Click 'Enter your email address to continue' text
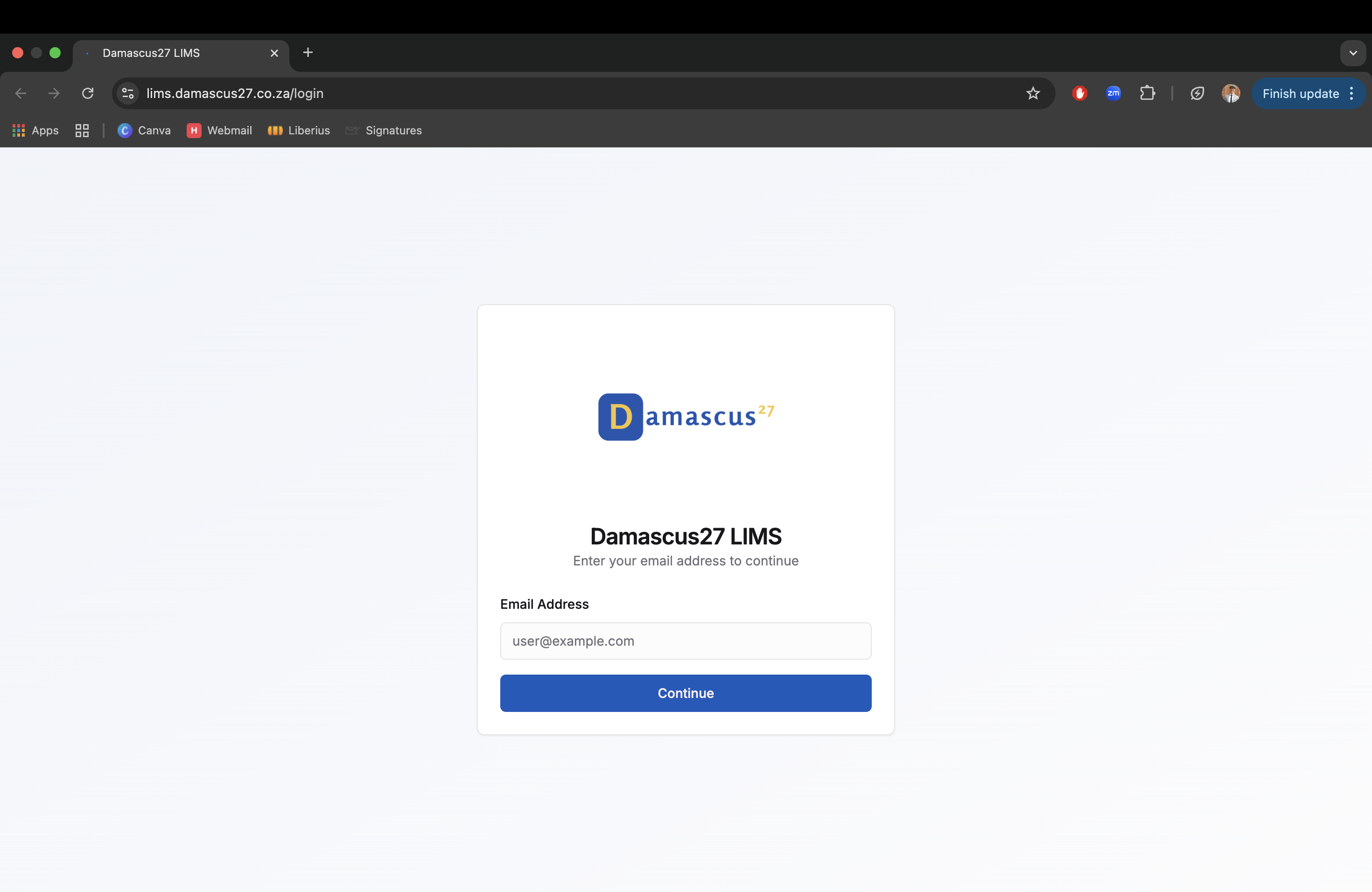Viewport: 1372px width, 892px height. pos(686,561)
